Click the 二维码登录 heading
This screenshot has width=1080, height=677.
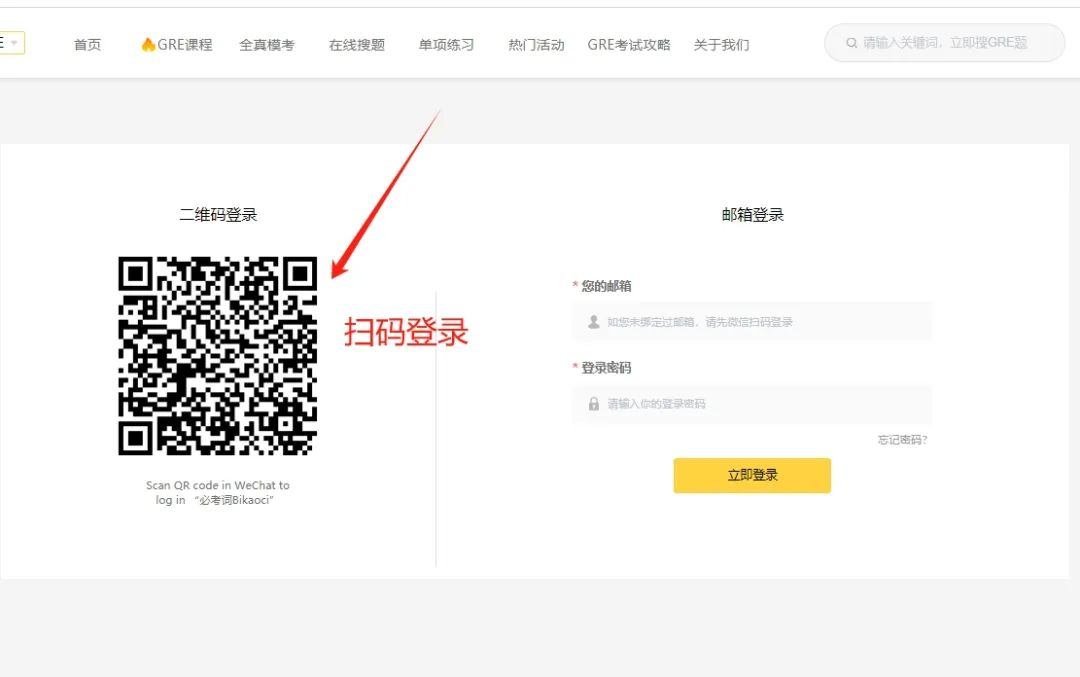pyautogui.click(x=218, y=215)
